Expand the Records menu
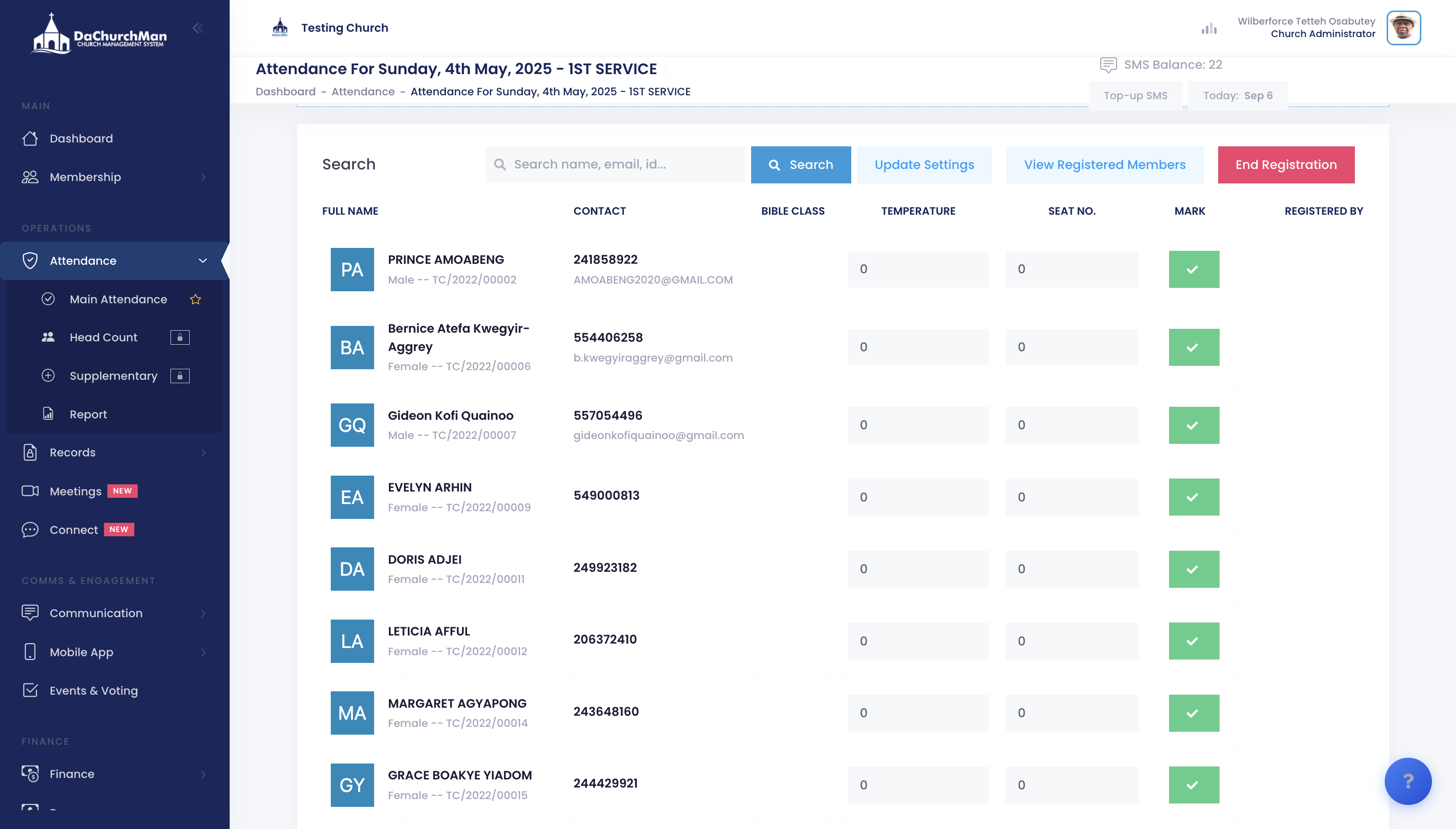The width and height of the screenshot is (1456, 829). click(115, 452)
